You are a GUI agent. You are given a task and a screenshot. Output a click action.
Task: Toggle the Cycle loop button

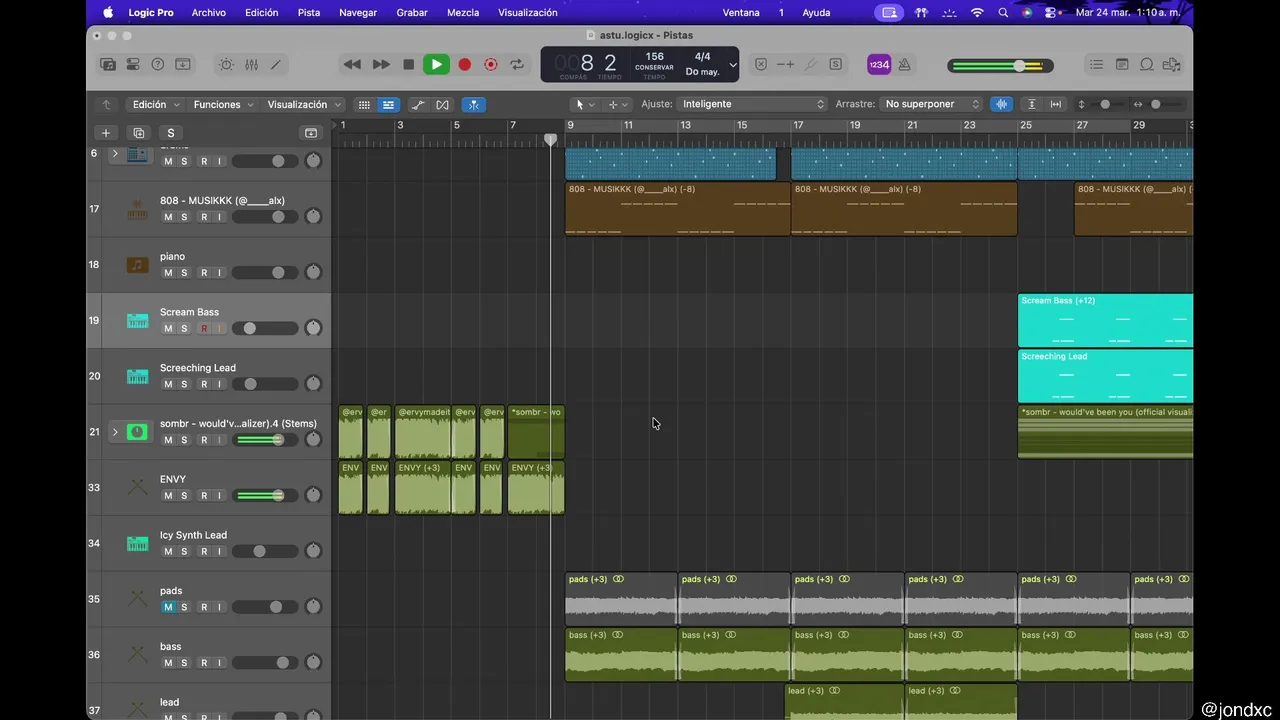pyautogui.click(x=517, y=64)
